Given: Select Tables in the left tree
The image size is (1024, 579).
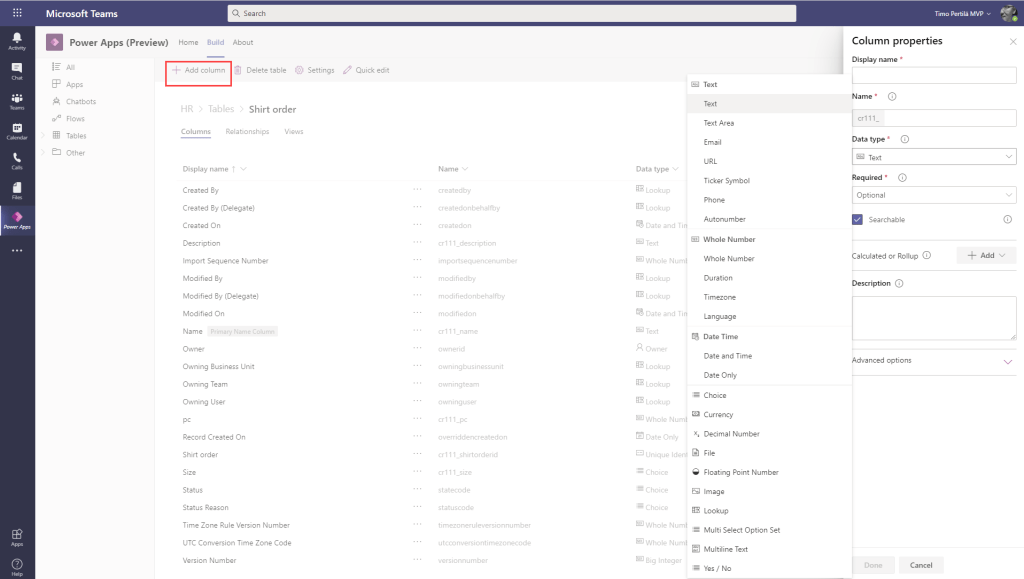Looking at the screenshot, I should click(76, 136).
